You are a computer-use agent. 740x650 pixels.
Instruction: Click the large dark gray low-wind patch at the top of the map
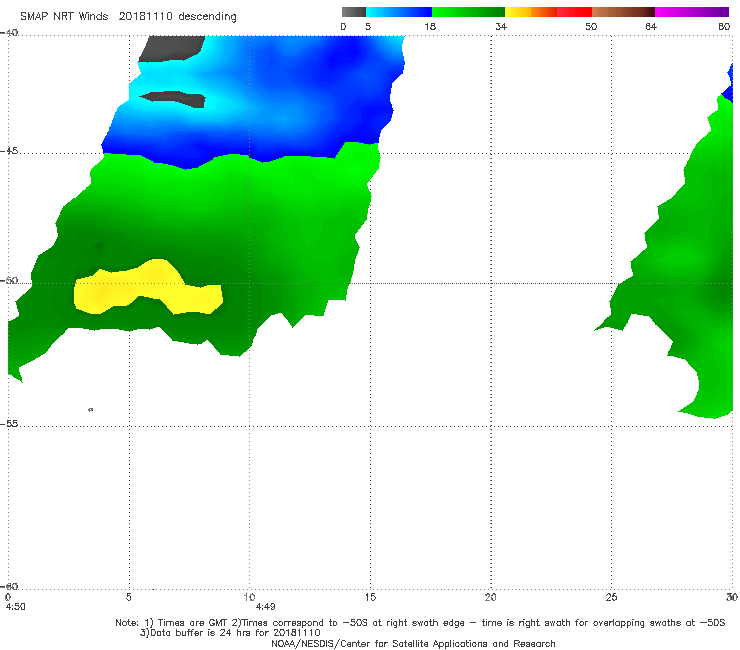pyautogui.click(x=172, y=48)
